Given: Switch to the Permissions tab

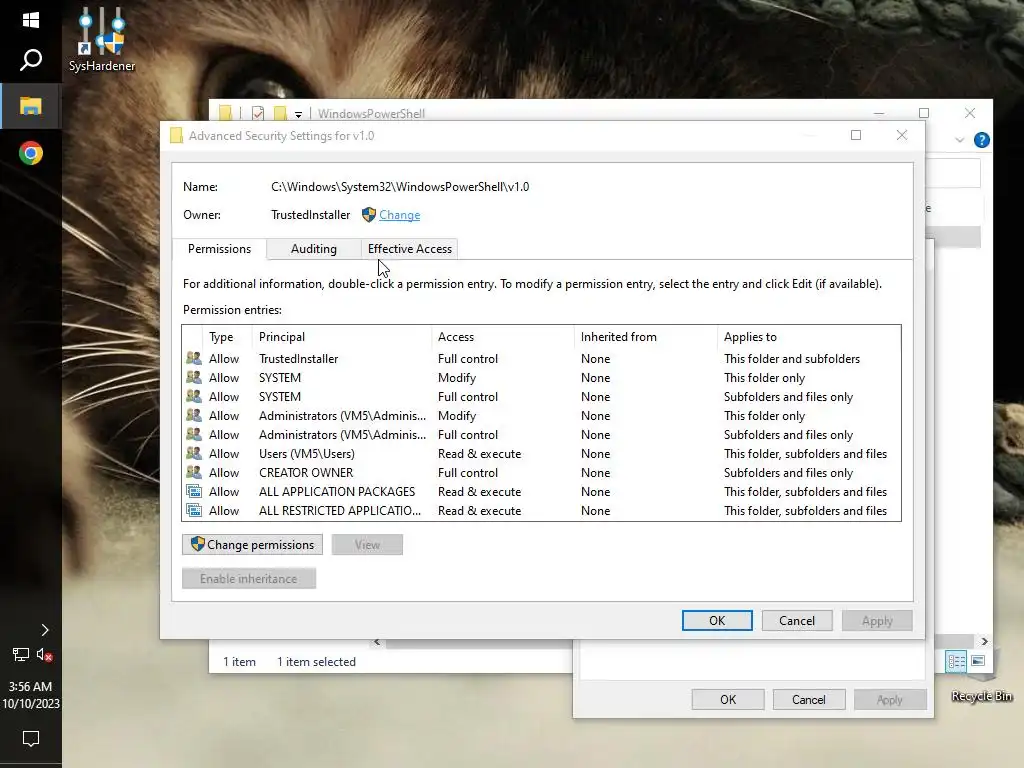Looking at the screenshot, I should (219, 249).
